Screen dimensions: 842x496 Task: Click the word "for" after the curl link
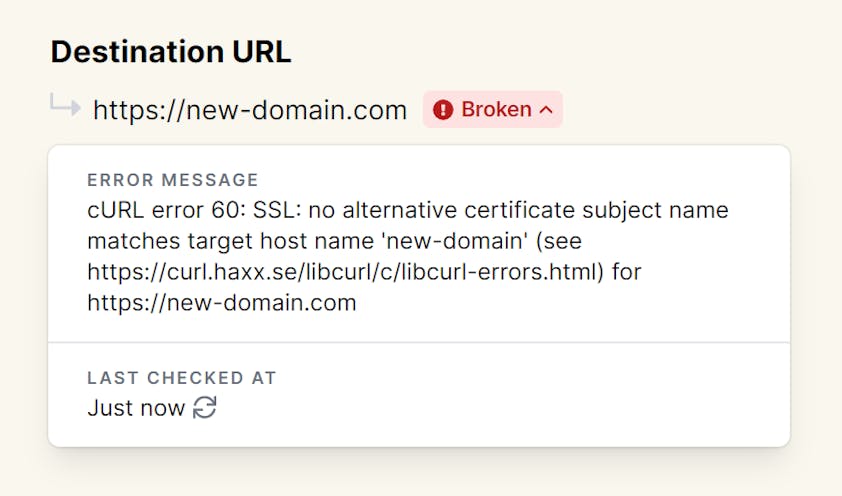pos(626,272)
